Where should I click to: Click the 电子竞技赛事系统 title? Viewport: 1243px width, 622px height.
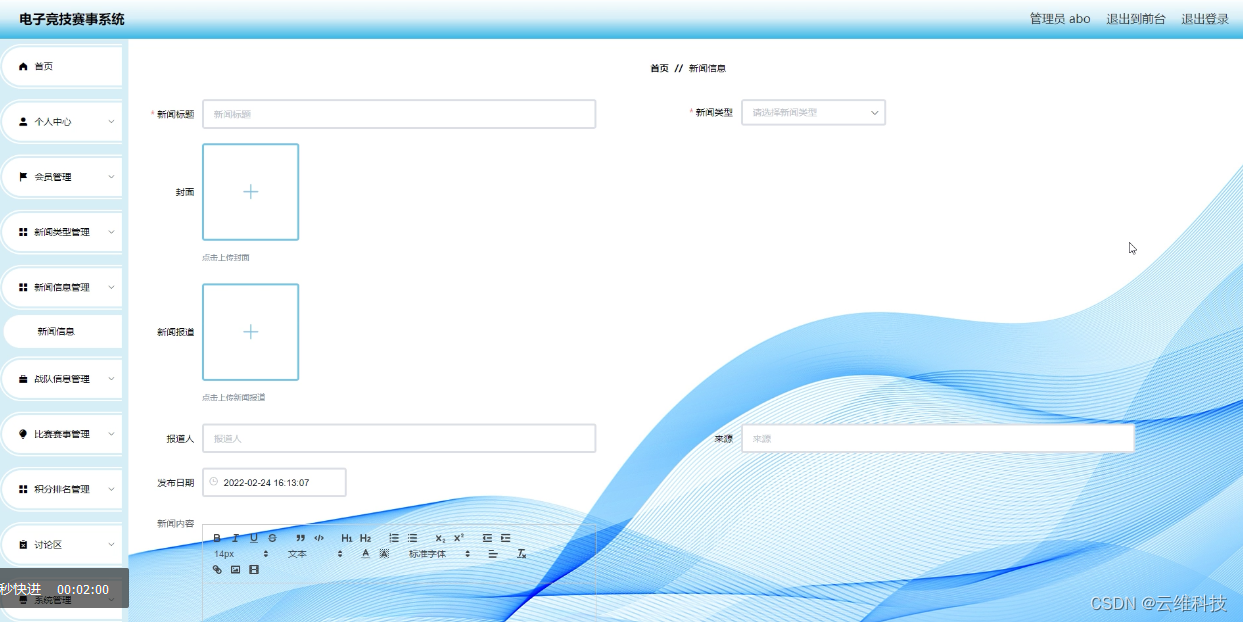tap(72, 19)
